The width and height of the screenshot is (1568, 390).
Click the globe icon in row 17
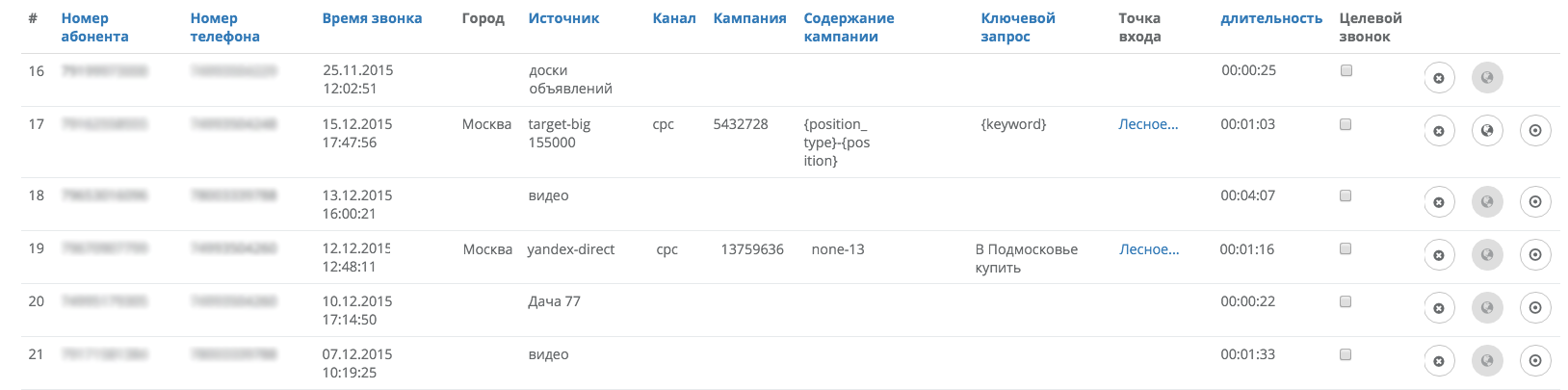coord(1487,131)
